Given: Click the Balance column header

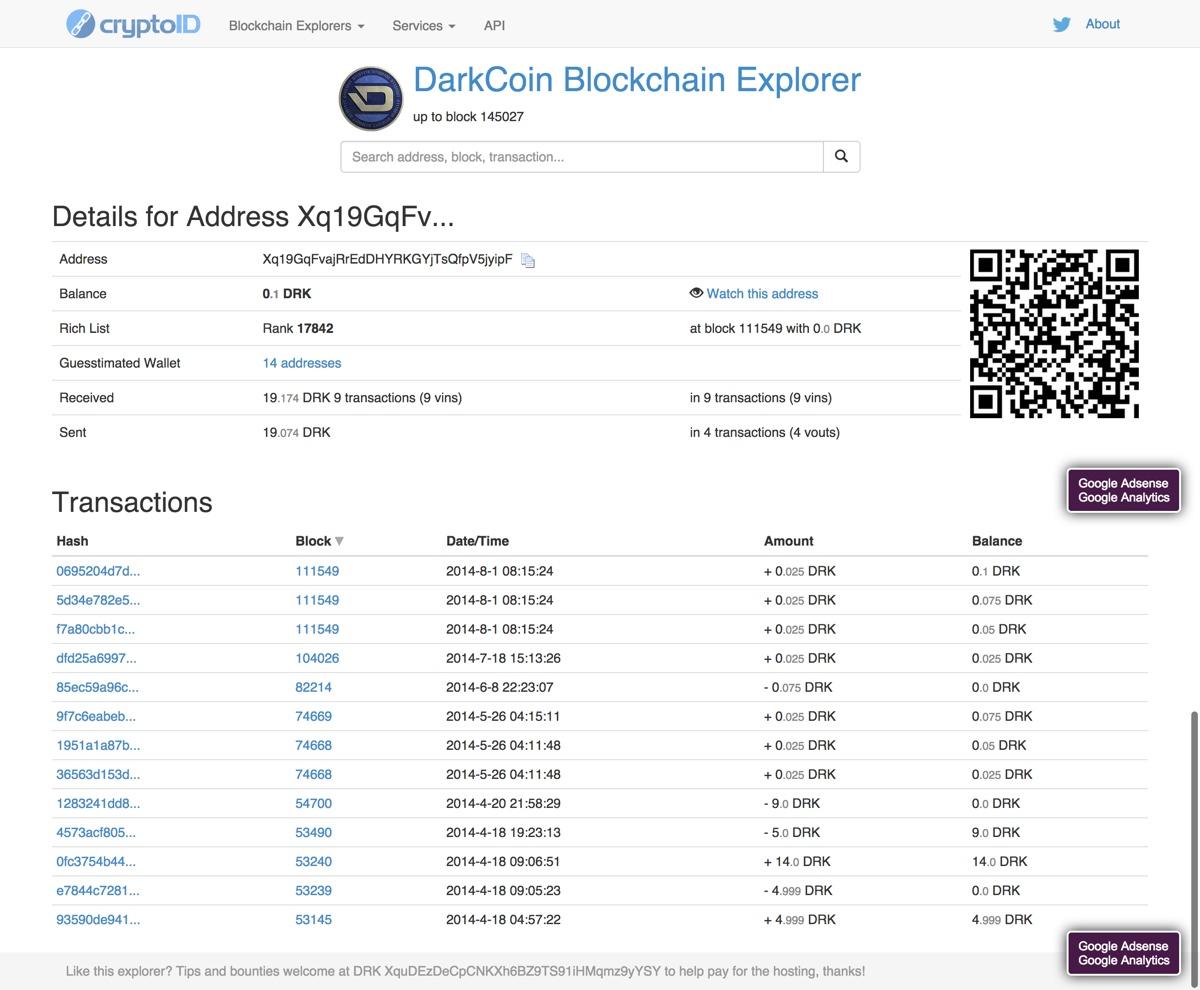Looking at the screenshot, I should 997,541.
